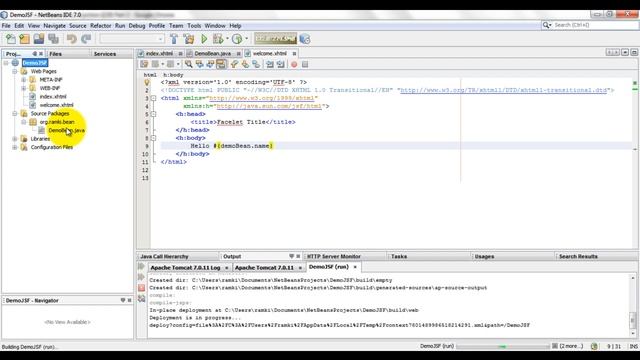Click the Debug Project icon
Image resolution: width=640 pixels, height=360 pixels.
[x=218, y=39]
